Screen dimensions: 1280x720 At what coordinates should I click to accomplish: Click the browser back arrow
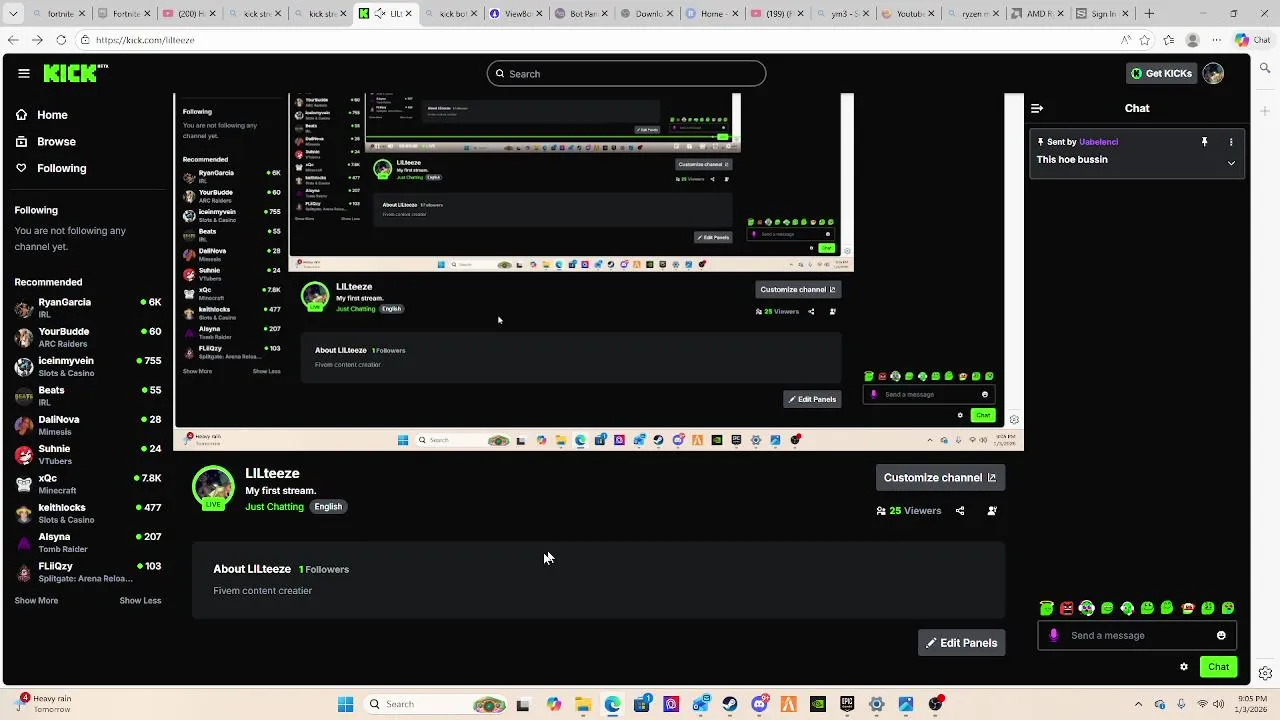[x=12, y=40]
